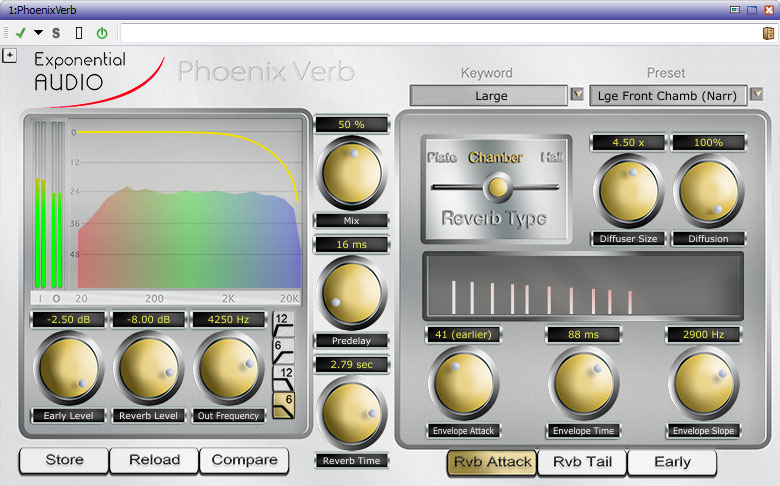Select the 6 dB high-pass filter slope

tap(284, 349)
